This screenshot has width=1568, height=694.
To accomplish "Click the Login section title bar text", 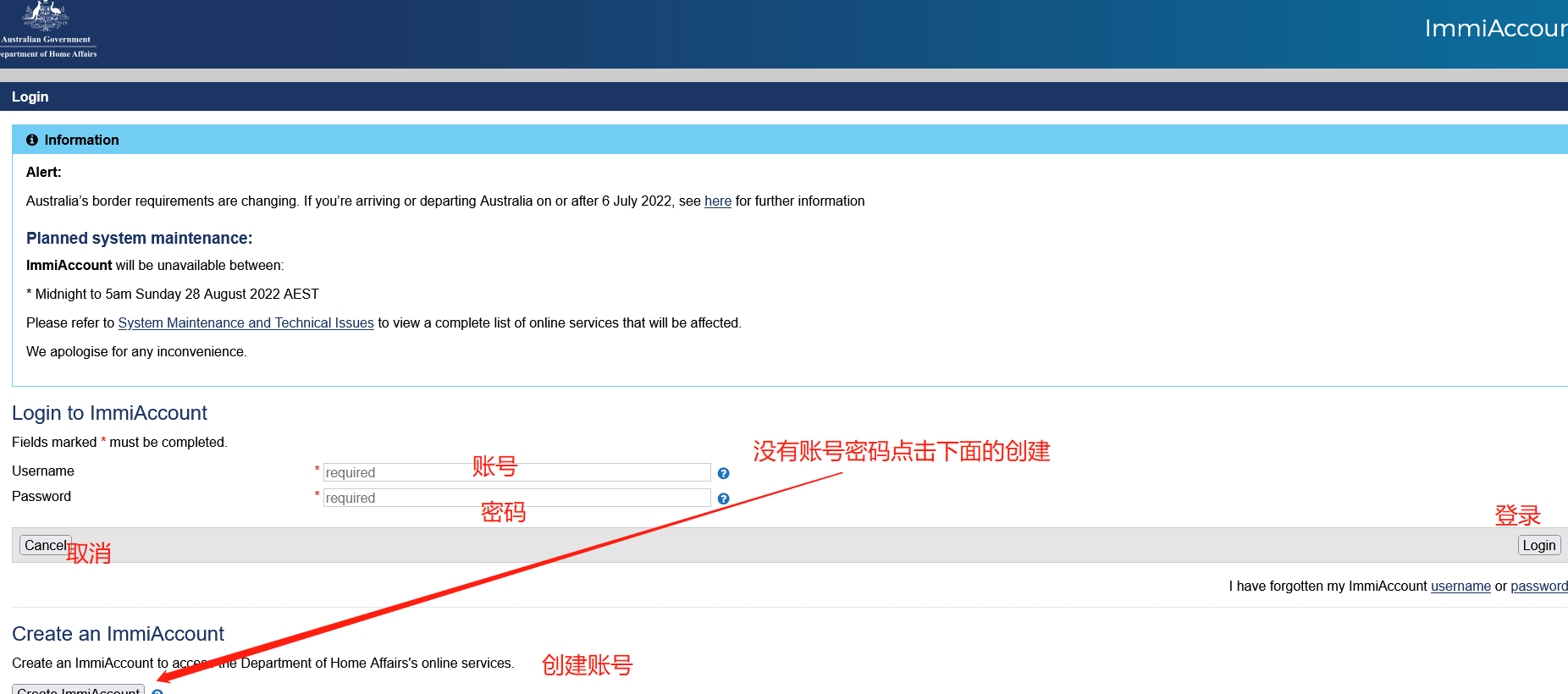I will click(30, 96).
